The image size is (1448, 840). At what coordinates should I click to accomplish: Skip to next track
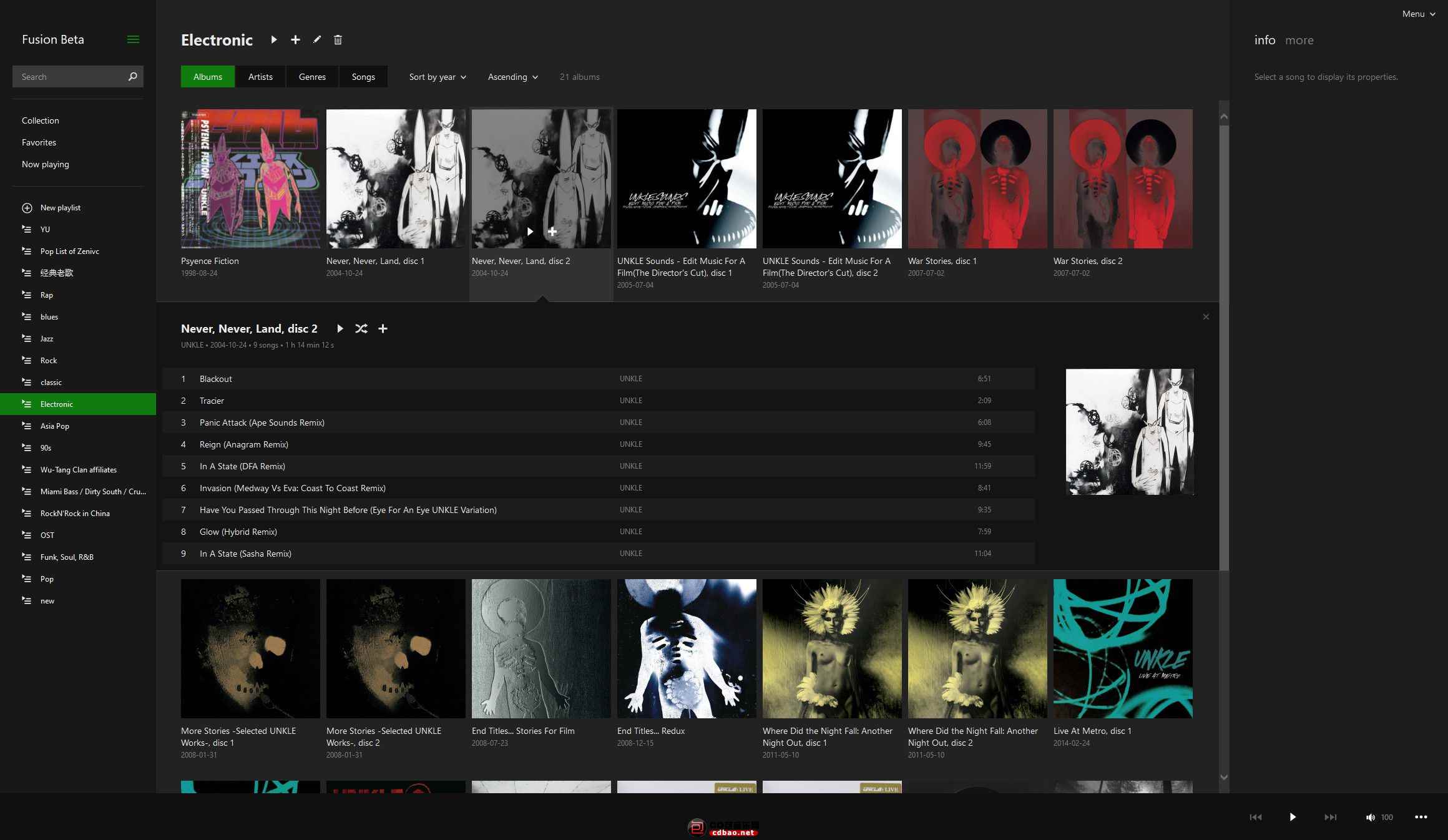[x=1331, y=817]
